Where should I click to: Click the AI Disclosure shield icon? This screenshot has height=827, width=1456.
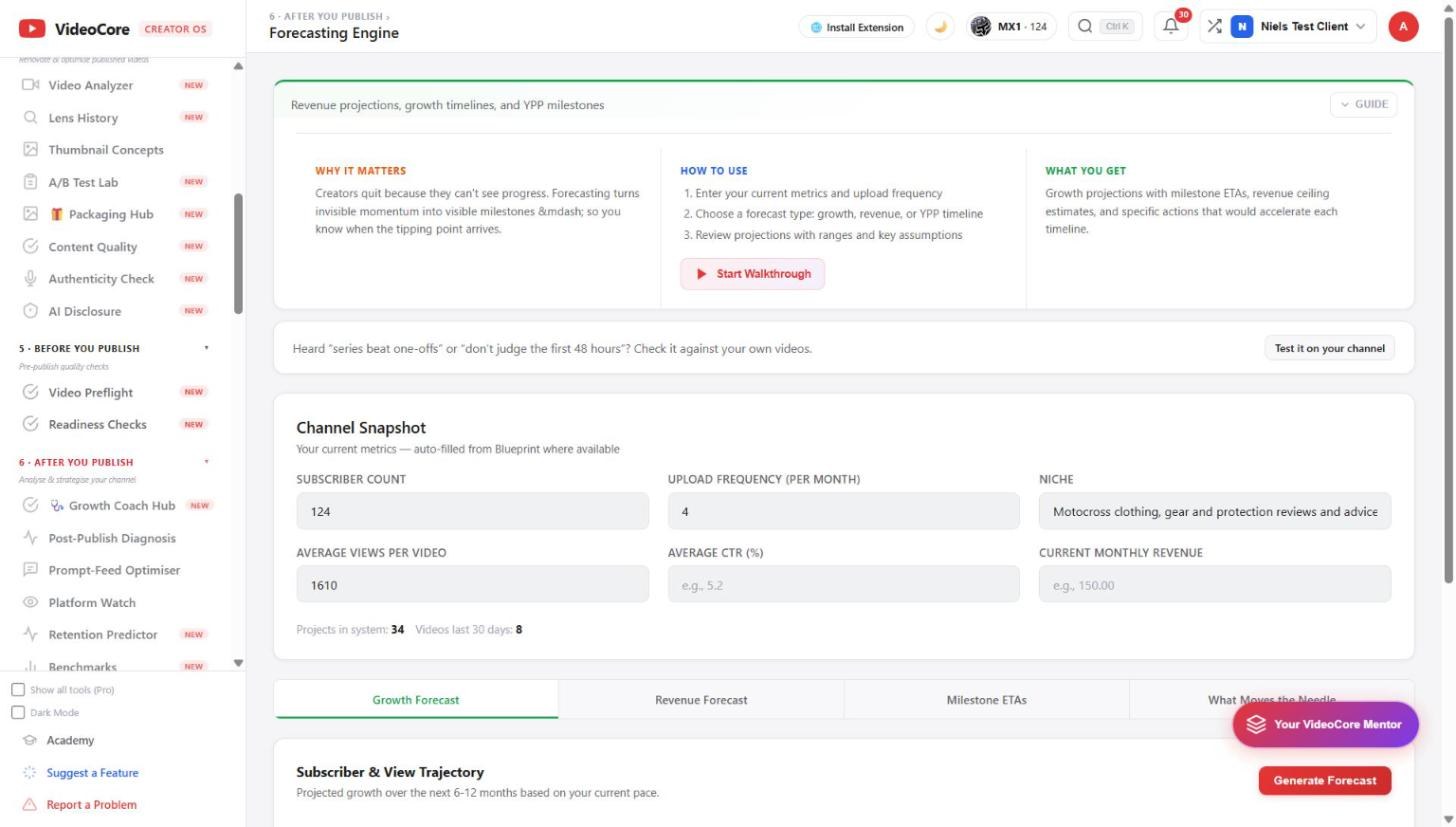click(30, 311)
